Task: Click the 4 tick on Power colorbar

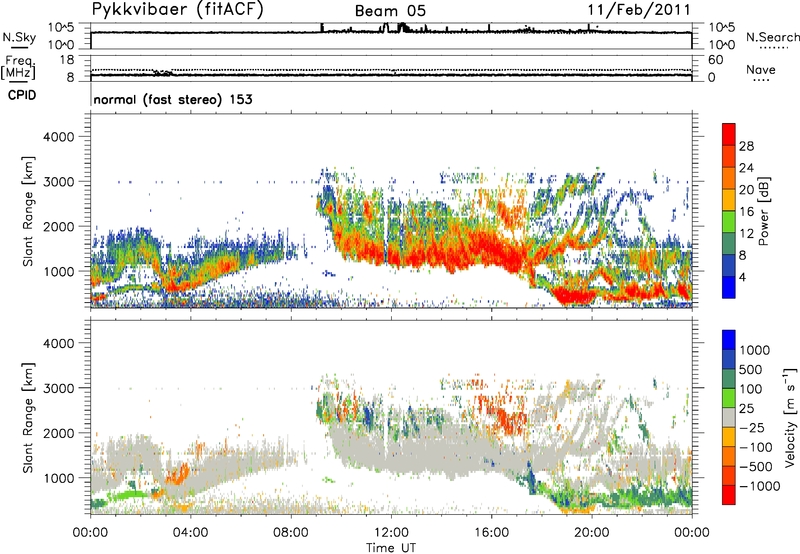Action: [742, 277]
